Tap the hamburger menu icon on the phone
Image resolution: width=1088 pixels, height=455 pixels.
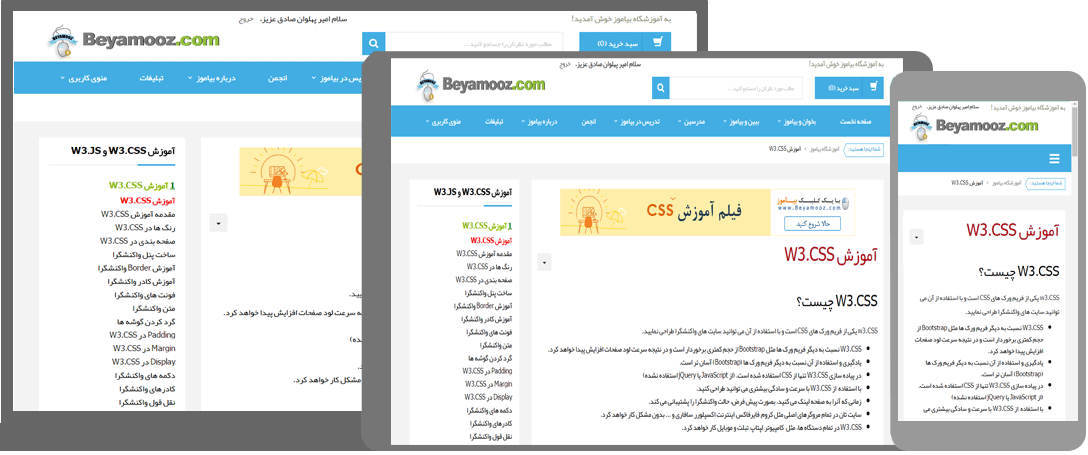click(1054, 159)
